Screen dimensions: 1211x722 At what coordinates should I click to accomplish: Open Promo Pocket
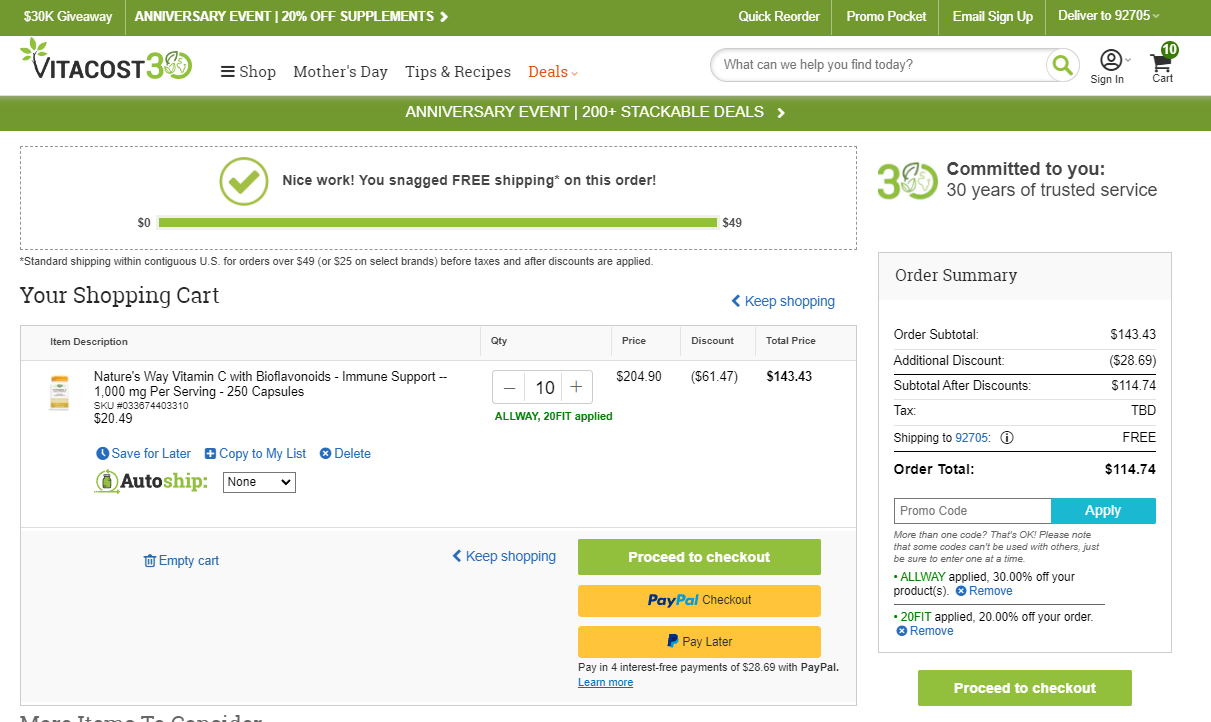click(x=886, y=16)
